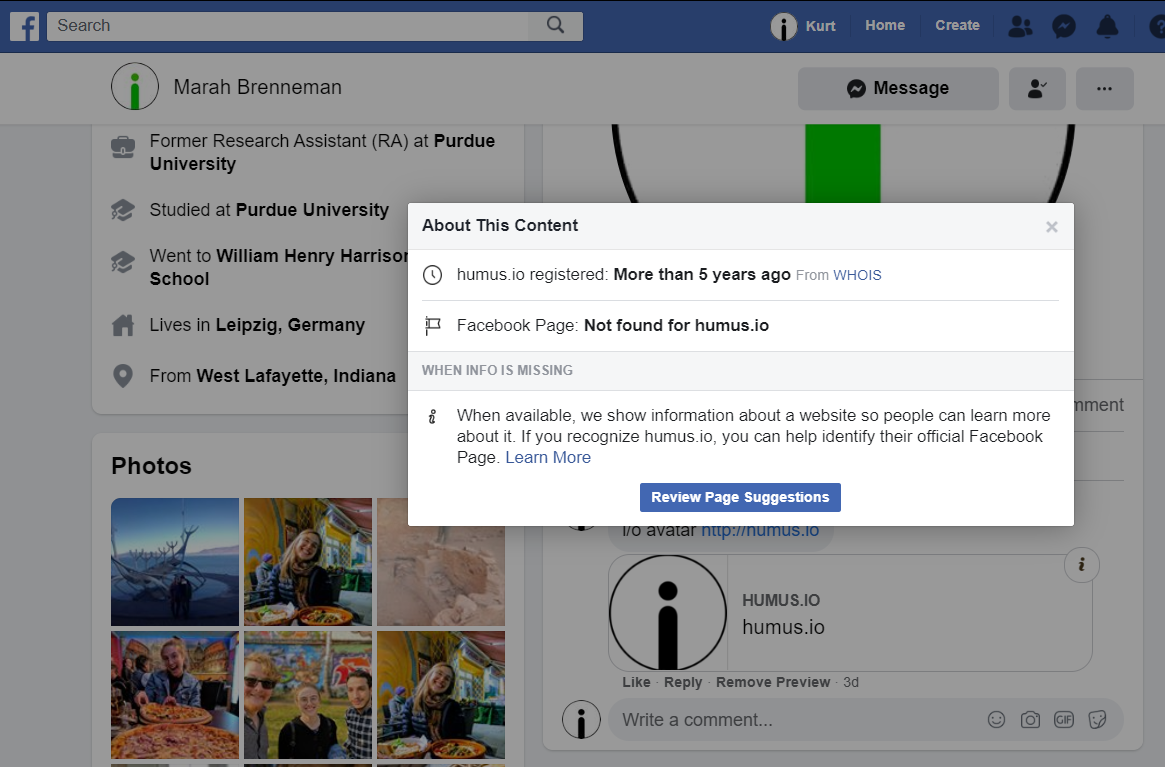Post a sticker via sticker icon
Screen dimensions: 1165x767
coord(1097,719)
